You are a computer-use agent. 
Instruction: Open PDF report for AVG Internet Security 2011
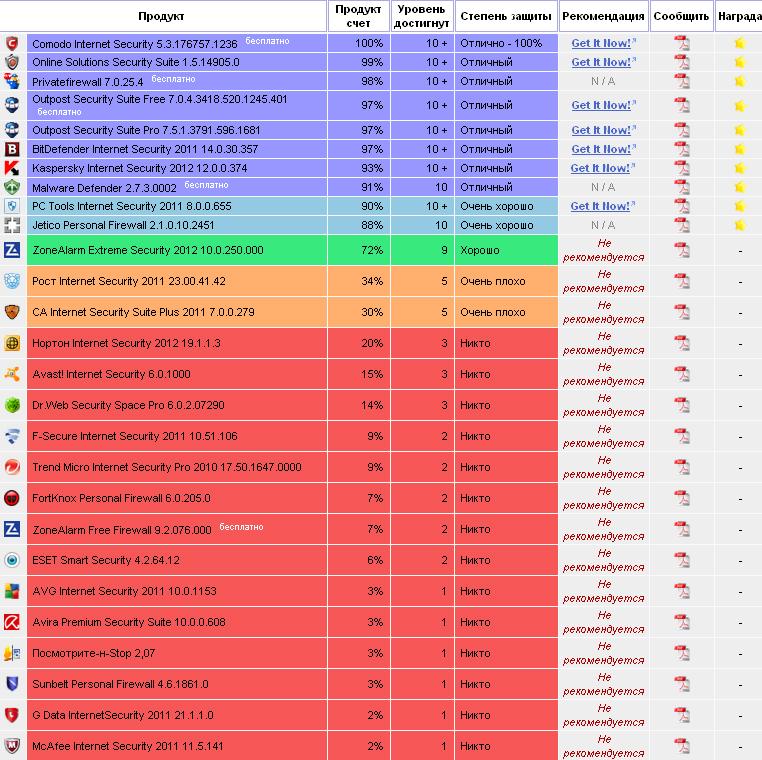pyautogui.click(x=682, y=591)
